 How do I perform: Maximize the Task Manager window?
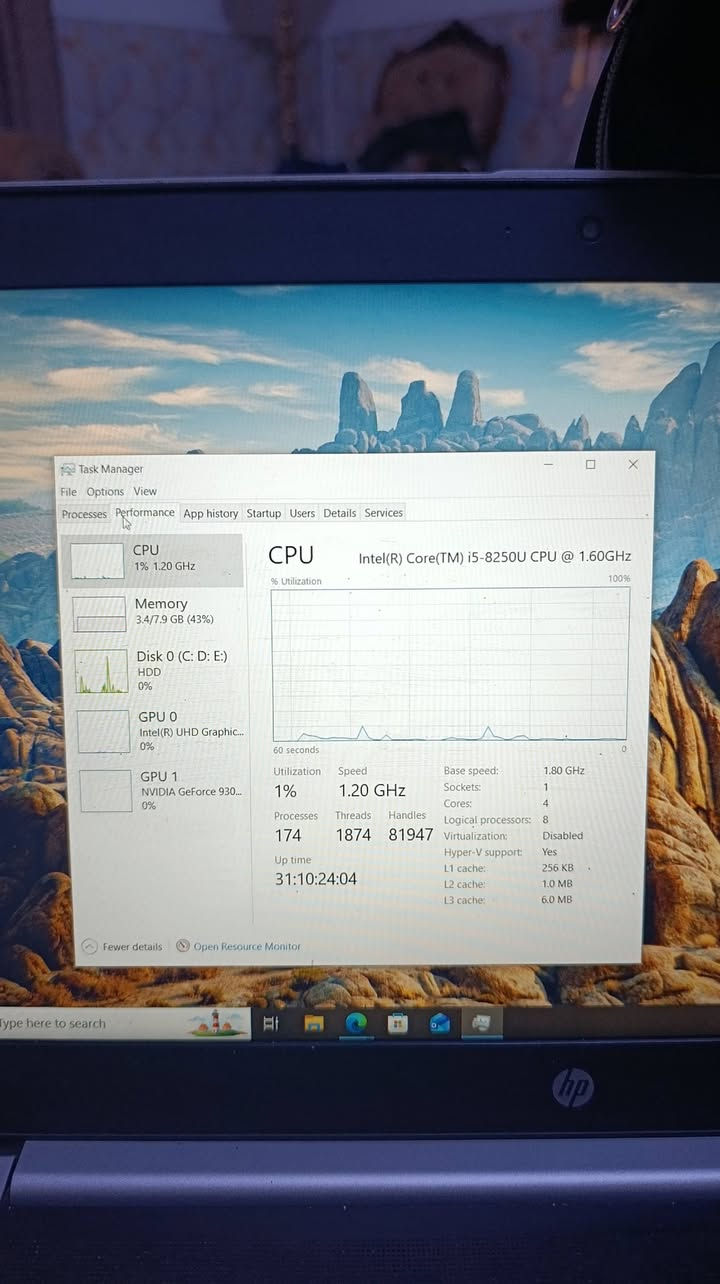[590, 464]
